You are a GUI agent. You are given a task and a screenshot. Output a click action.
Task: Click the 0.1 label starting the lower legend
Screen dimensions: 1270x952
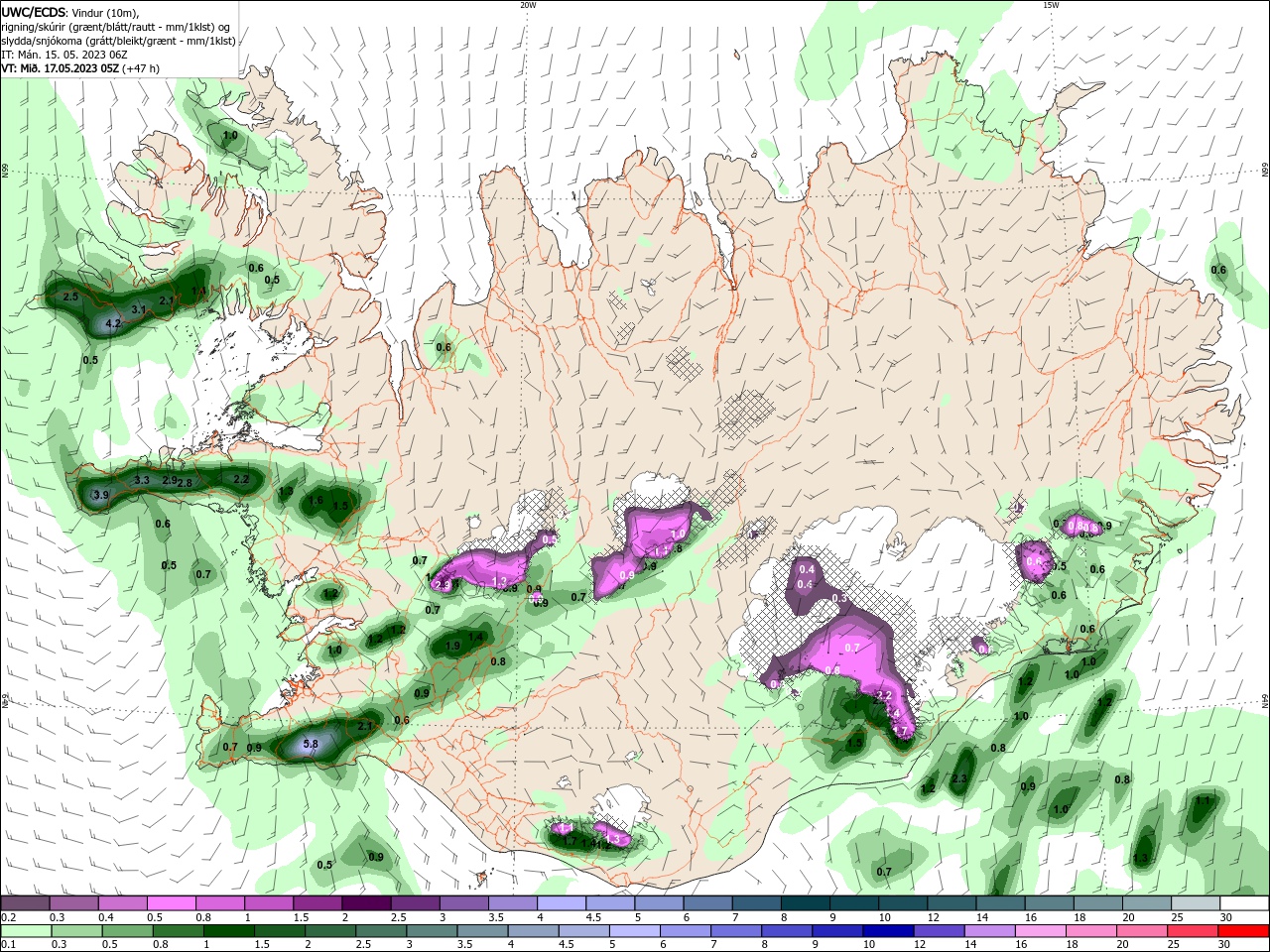point(8,945)
